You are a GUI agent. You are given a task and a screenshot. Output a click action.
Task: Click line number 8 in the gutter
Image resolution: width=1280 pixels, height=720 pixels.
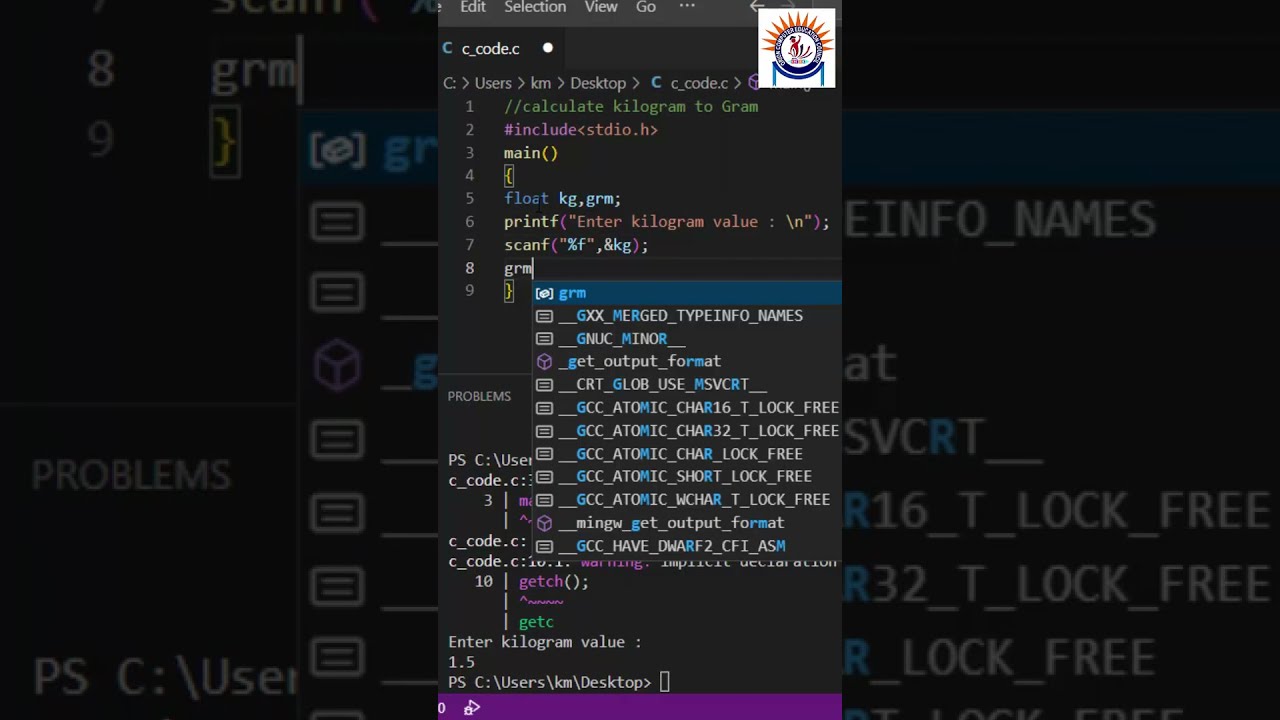point(469,268)
